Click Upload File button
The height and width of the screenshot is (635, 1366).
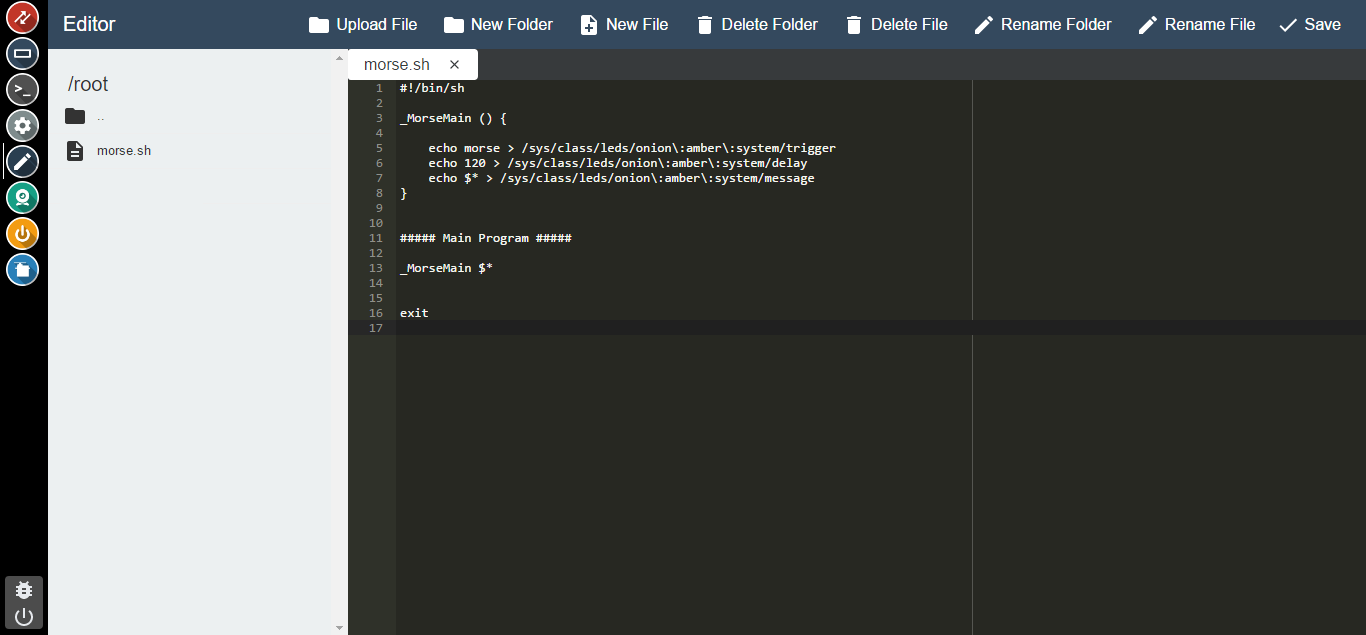click(363, 24)
